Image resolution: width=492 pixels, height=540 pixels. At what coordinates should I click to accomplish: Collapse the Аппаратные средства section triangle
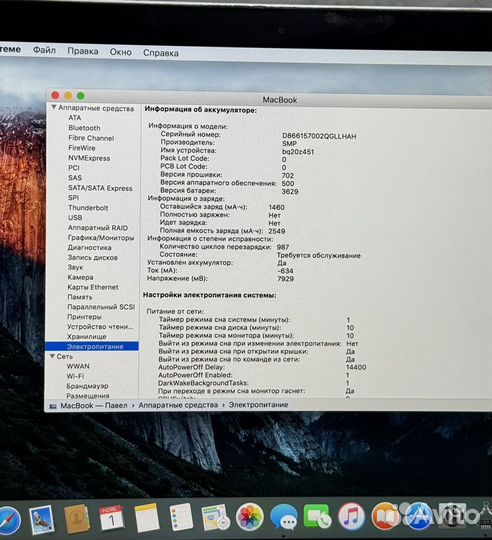click(x=54, y=107)
